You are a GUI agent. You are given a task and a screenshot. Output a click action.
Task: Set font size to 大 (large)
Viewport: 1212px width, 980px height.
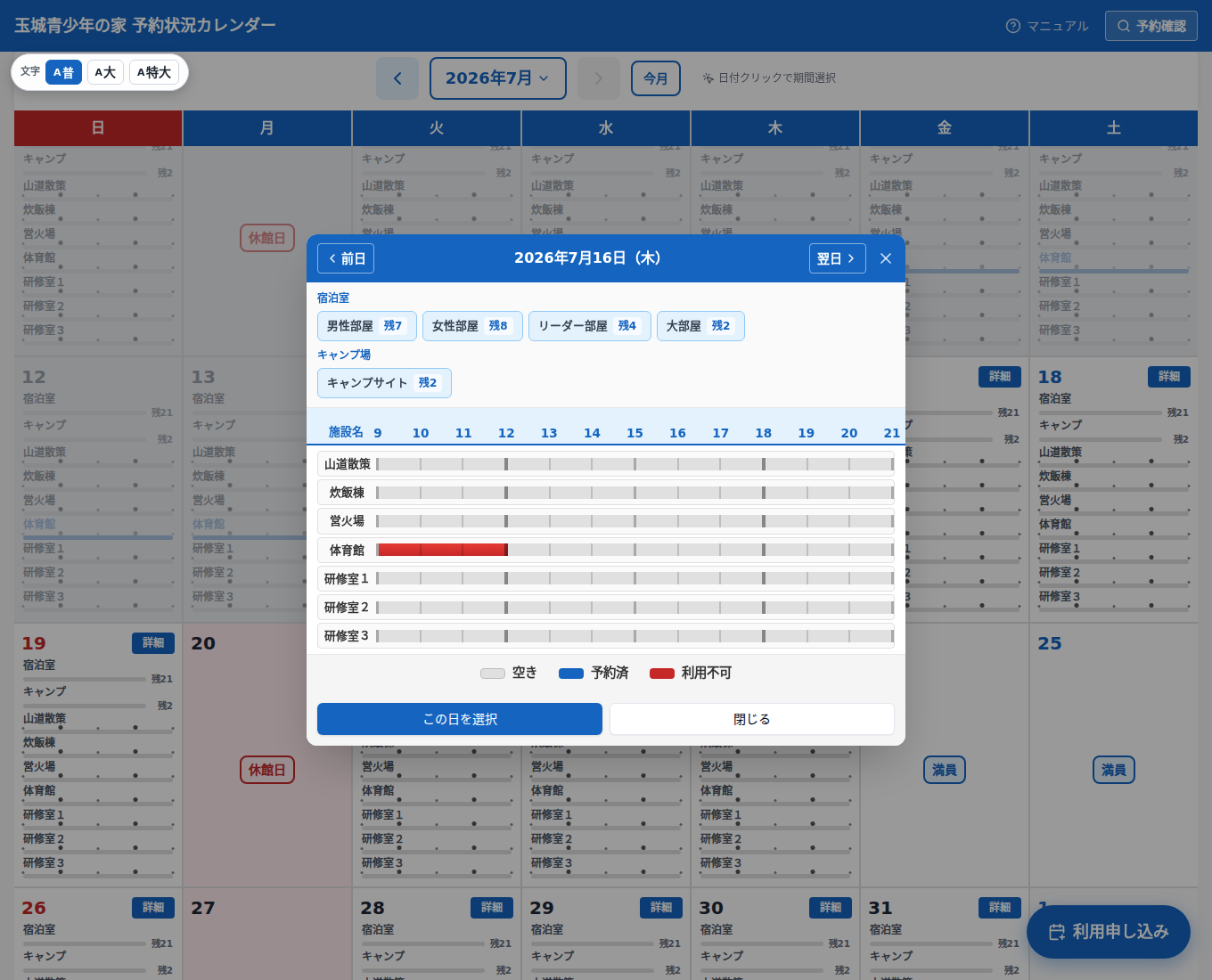(105, 72)
